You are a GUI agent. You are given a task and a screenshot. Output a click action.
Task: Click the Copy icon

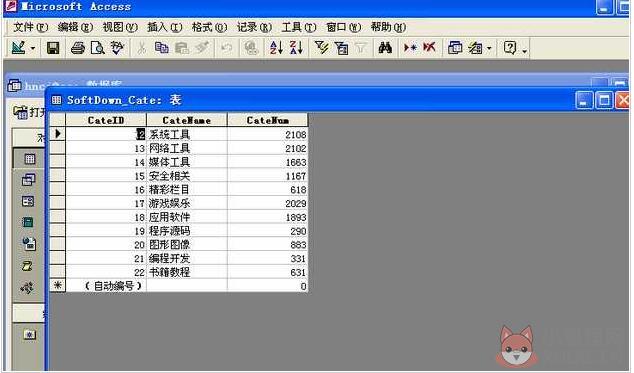click(x=162, y=48)
